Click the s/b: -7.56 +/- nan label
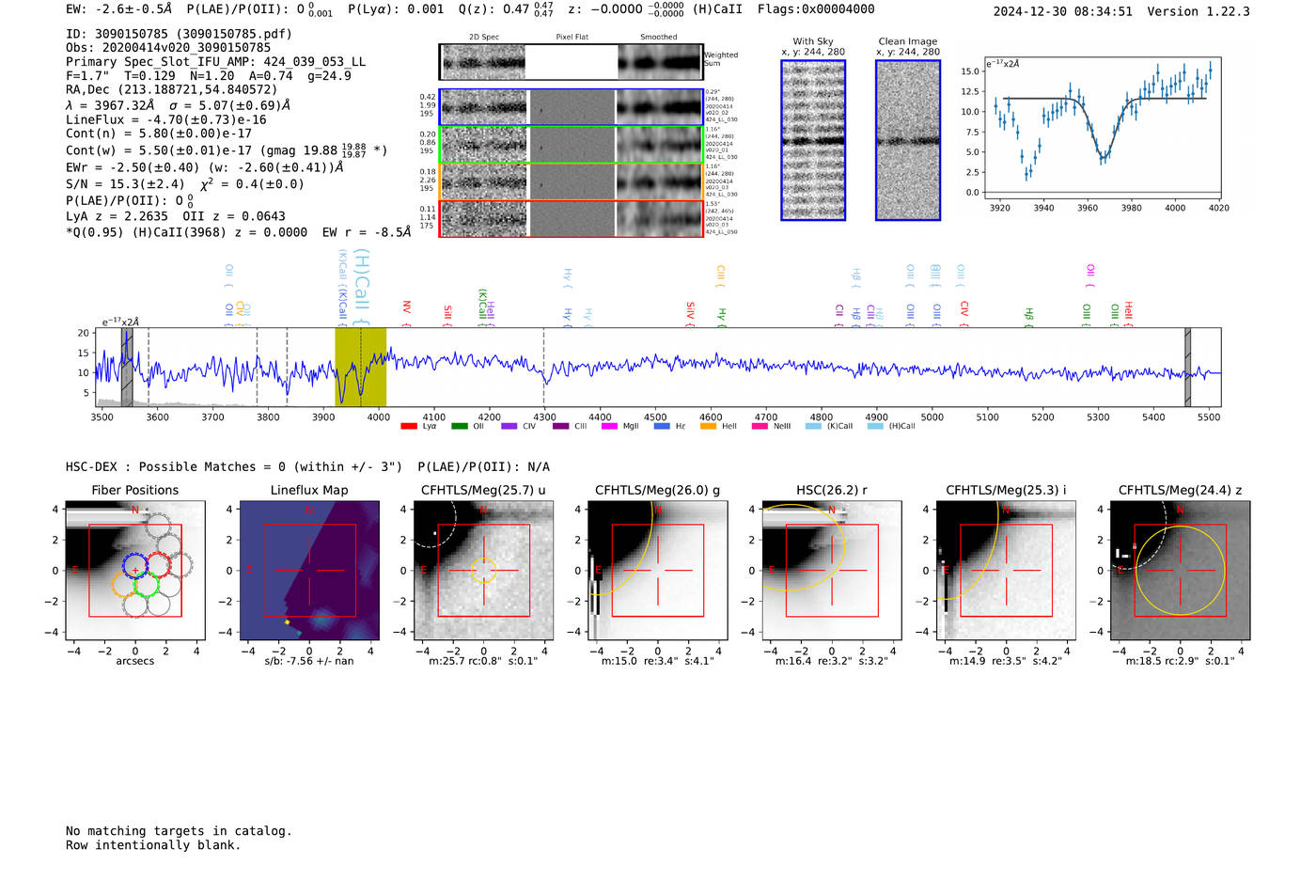Screen dimensions: 1316x896 [x=309, y=661]
